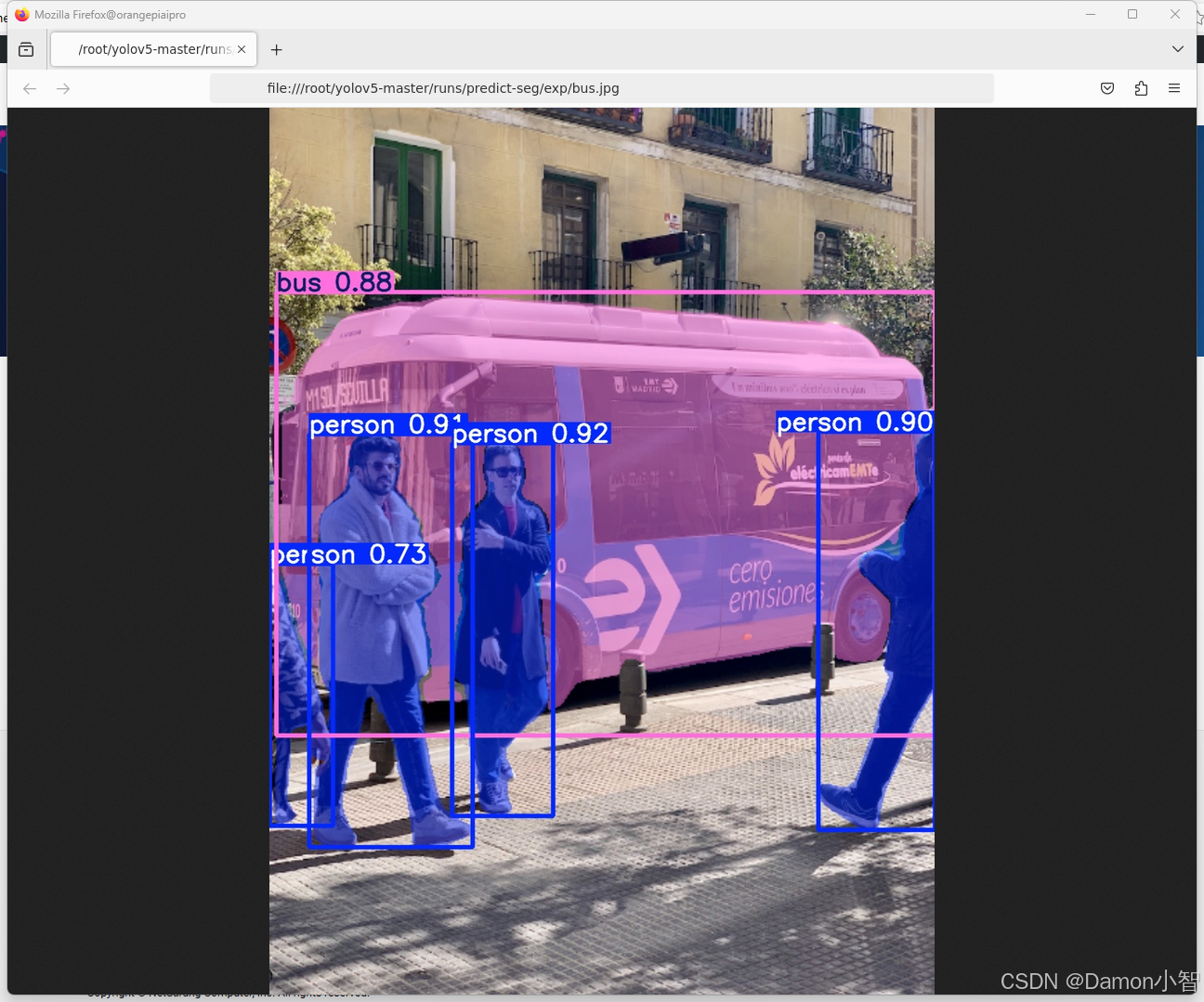Screen dimensions: 1204x1002
Task: Save page to Pocket
Action: click(1107, 88)
